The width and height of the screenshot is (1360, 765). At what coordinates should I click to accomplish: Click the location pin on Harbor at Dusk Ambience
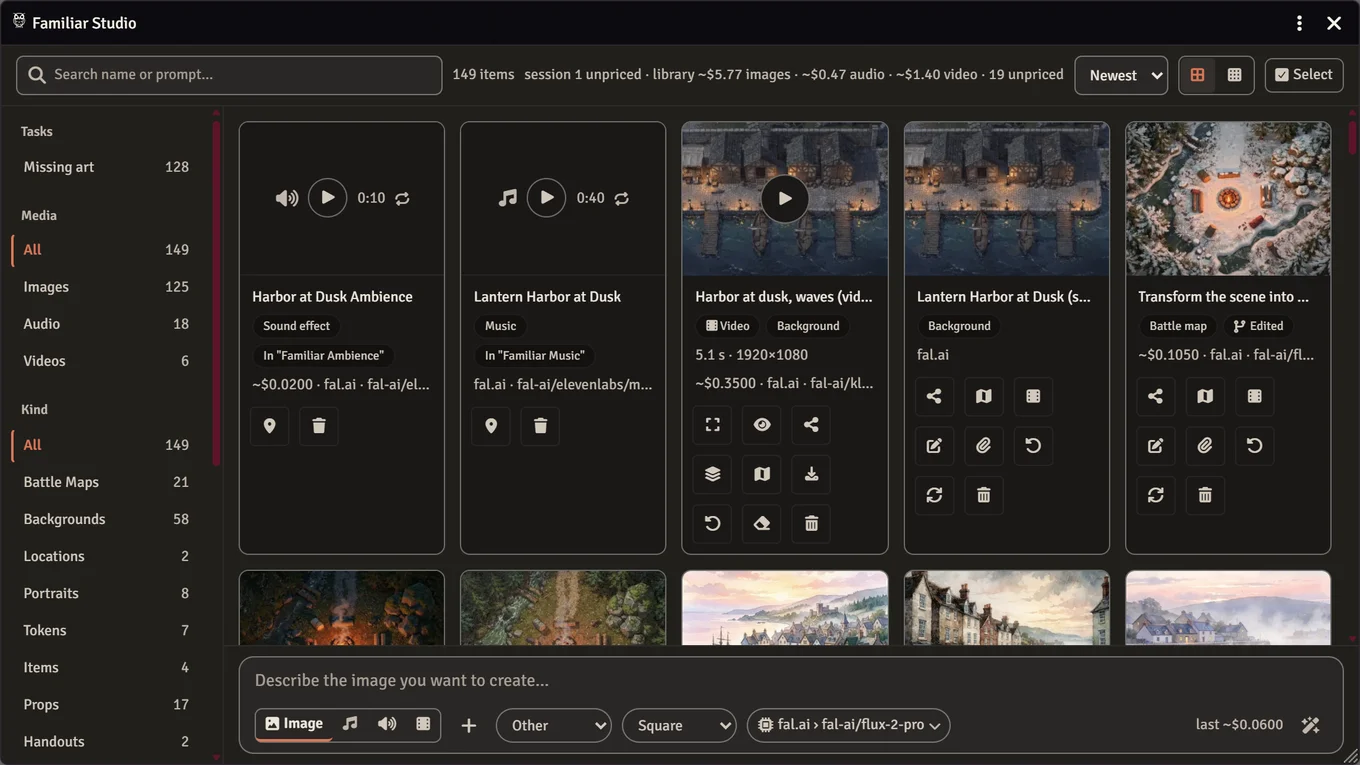(x=270, y=426)
